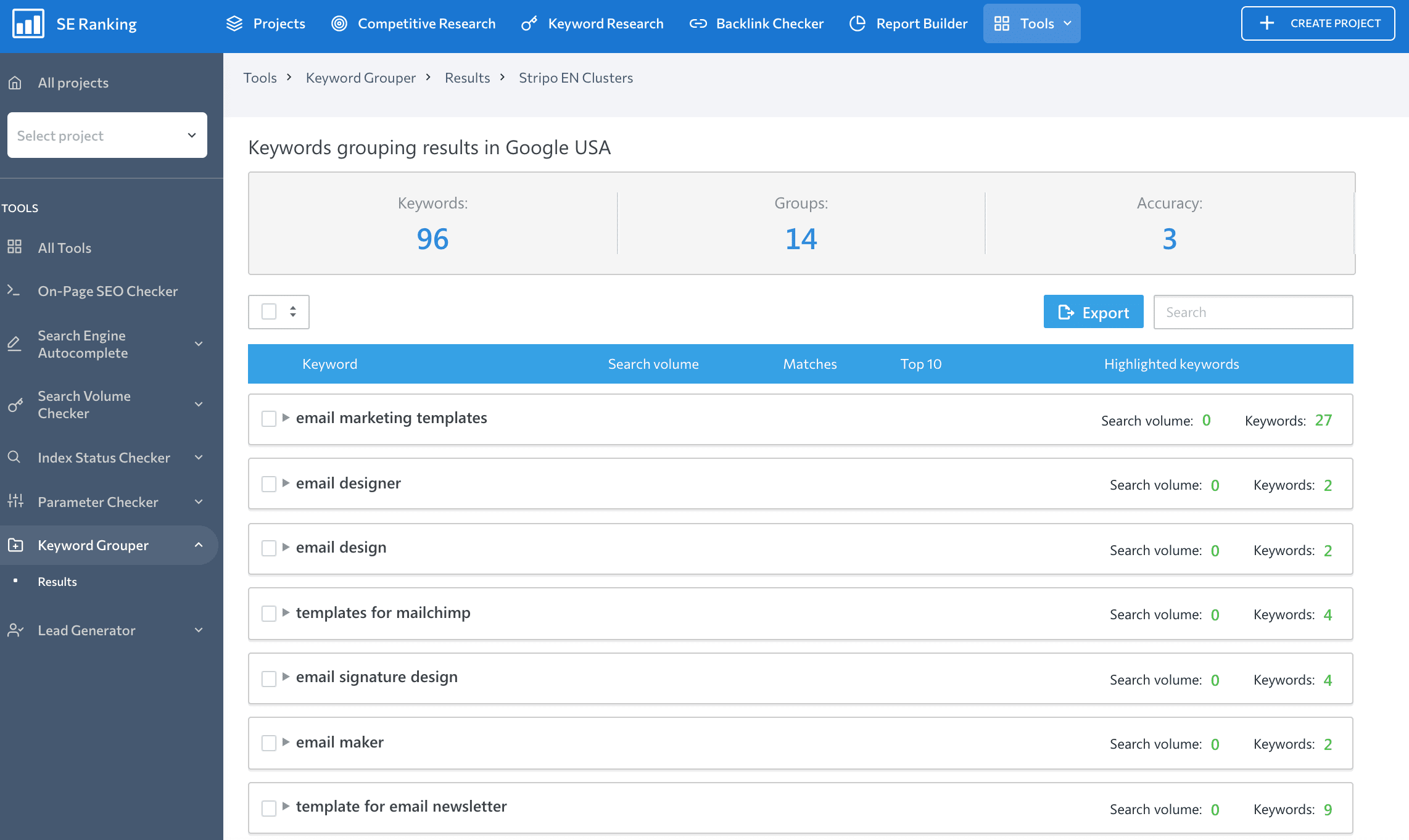Click the Export button
Screen dimensions: 1409x840
(x=1093, y=311)
